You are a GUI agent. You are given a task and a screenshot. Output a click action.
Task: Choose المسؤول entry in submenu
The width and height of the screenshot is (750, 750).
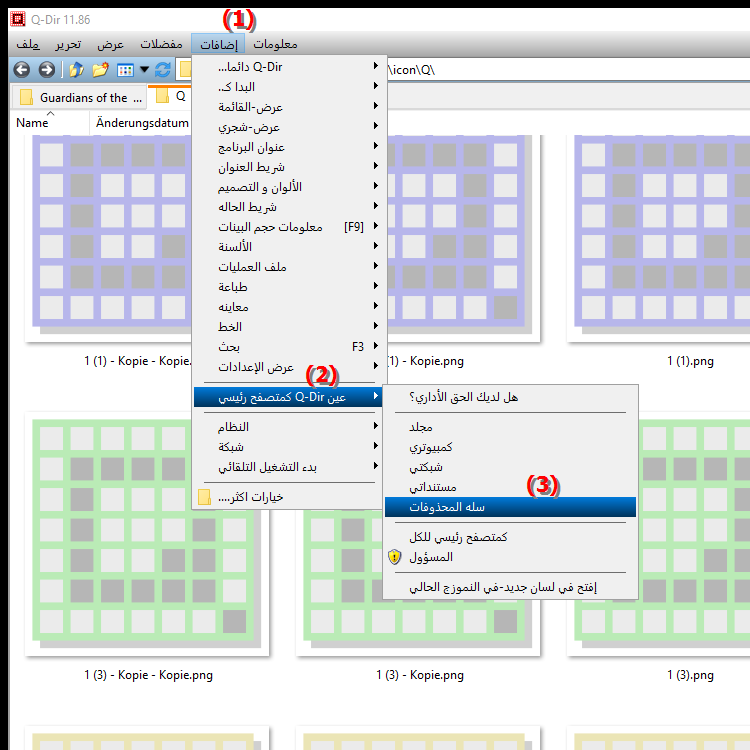510,557
